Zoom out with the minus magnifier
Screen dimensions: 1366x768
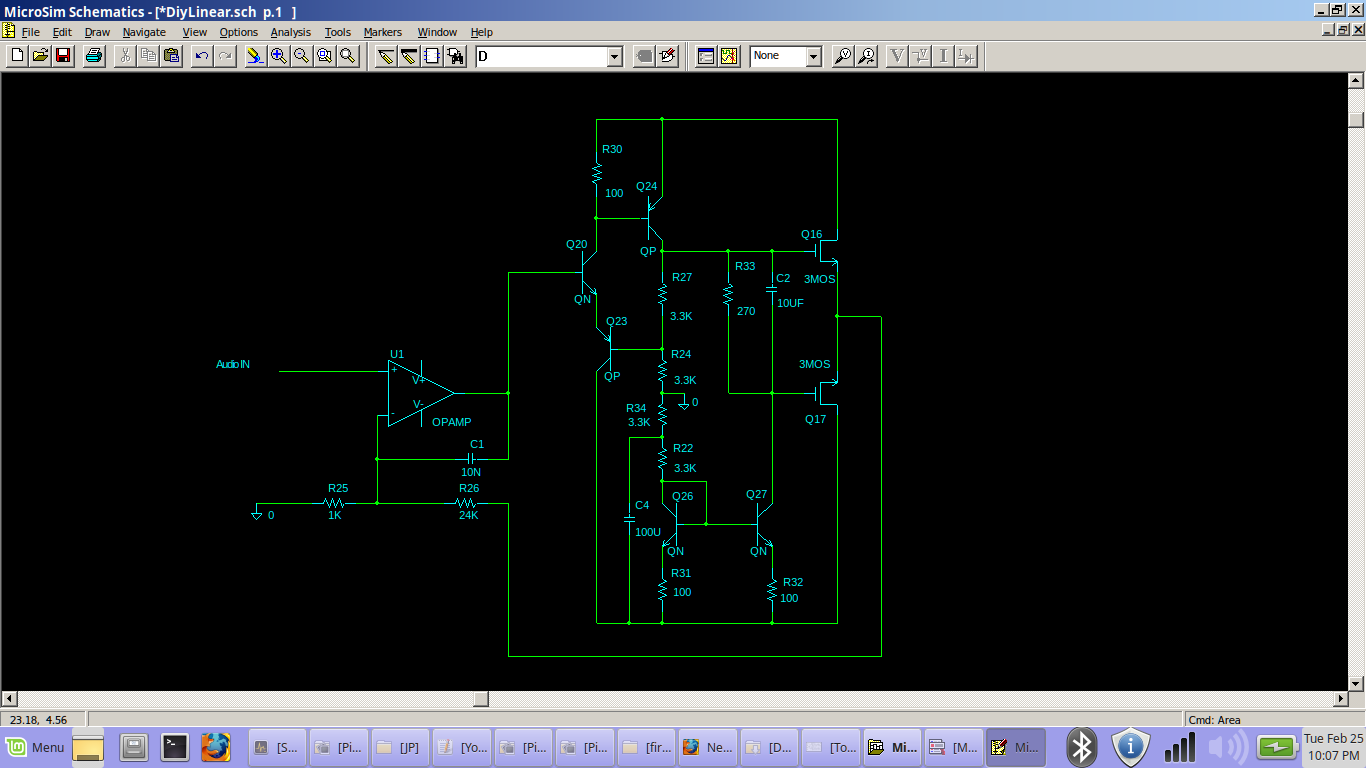pos(302,56)
